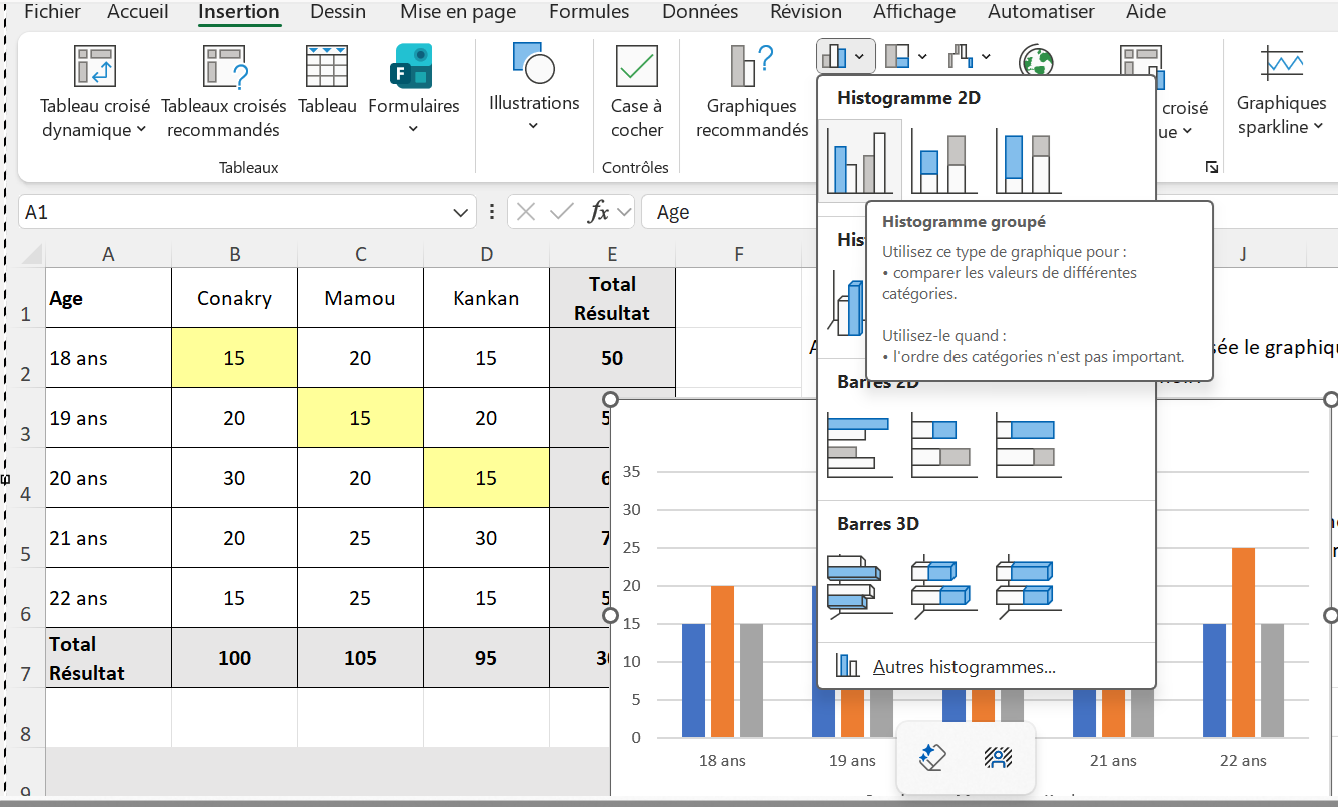Click Autres histogrammes… at menu bottom

[x=963, y=667]
